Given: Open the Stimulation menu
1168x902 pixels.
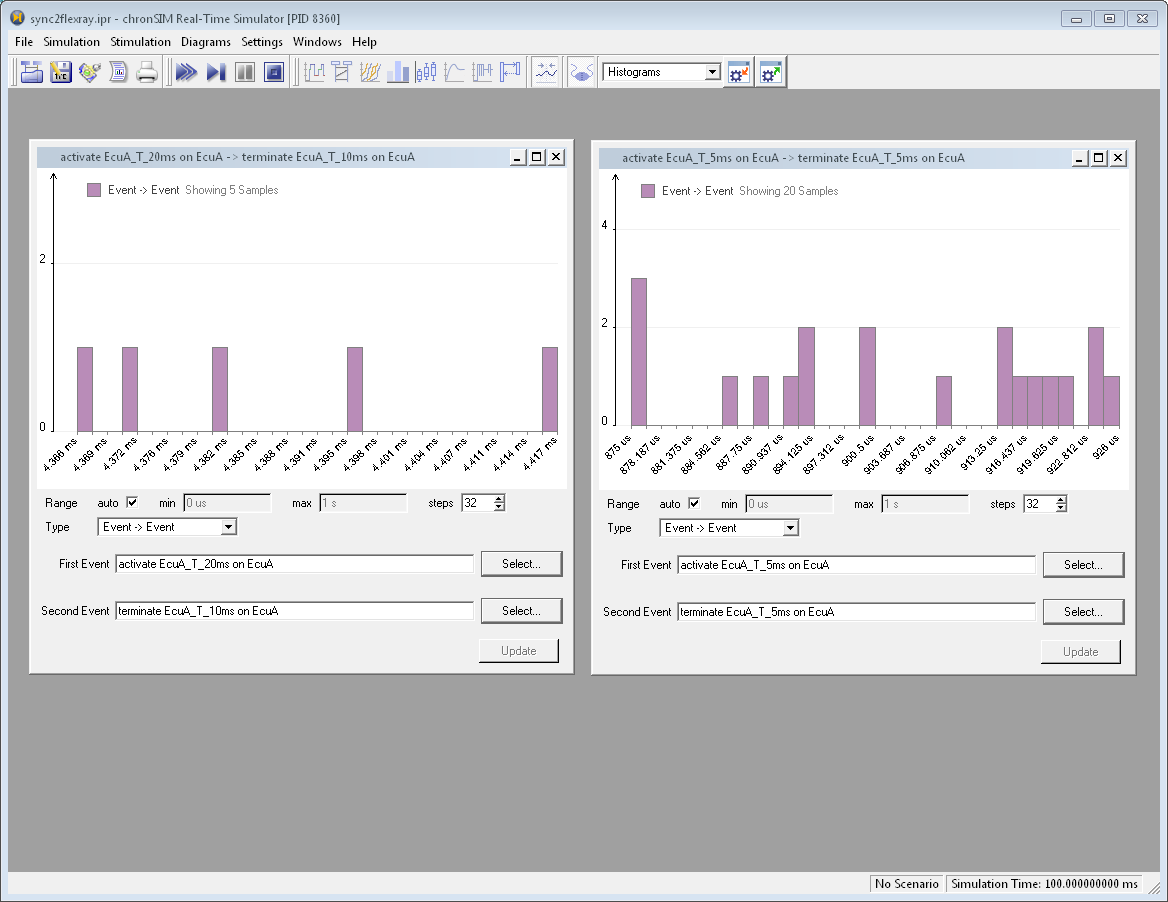Looking at the screenshot, I should point(141,42).
